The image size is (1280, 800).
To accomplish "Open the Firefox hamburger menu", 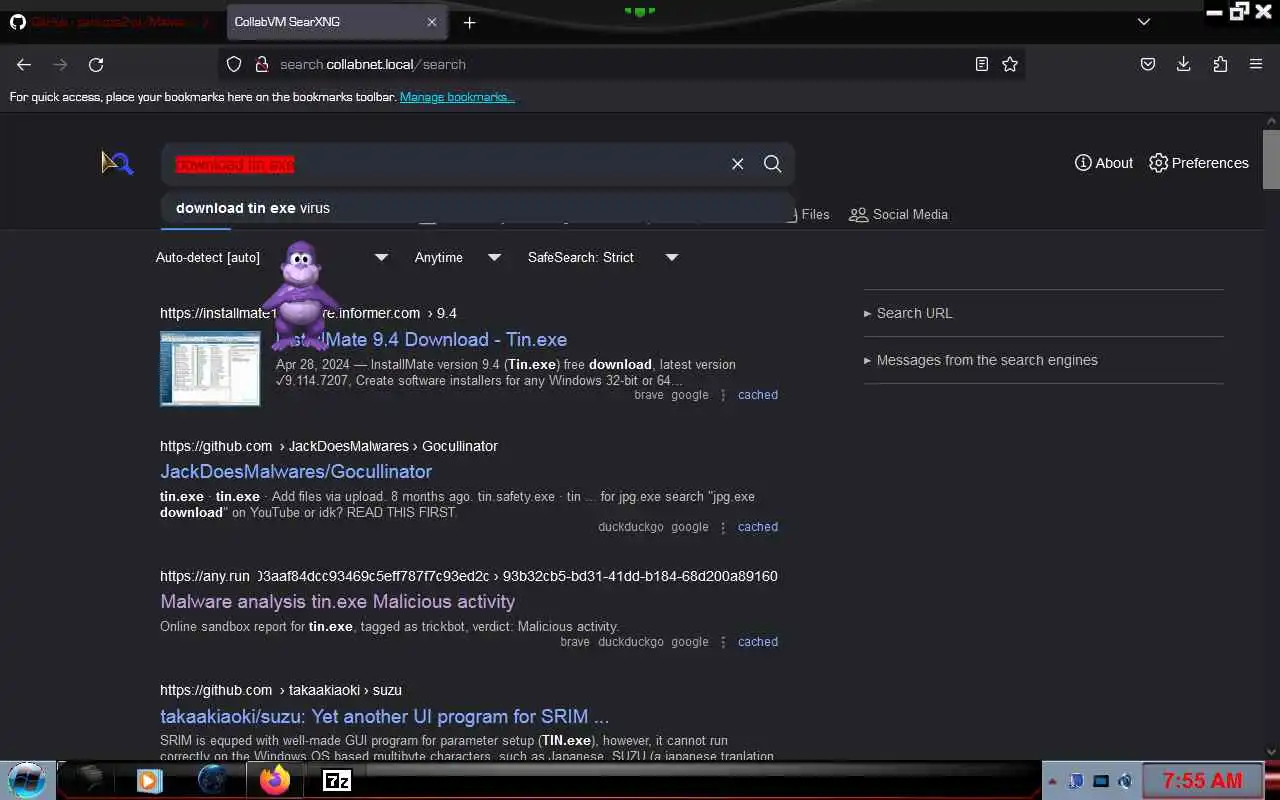I will (x=1256, y=64).
